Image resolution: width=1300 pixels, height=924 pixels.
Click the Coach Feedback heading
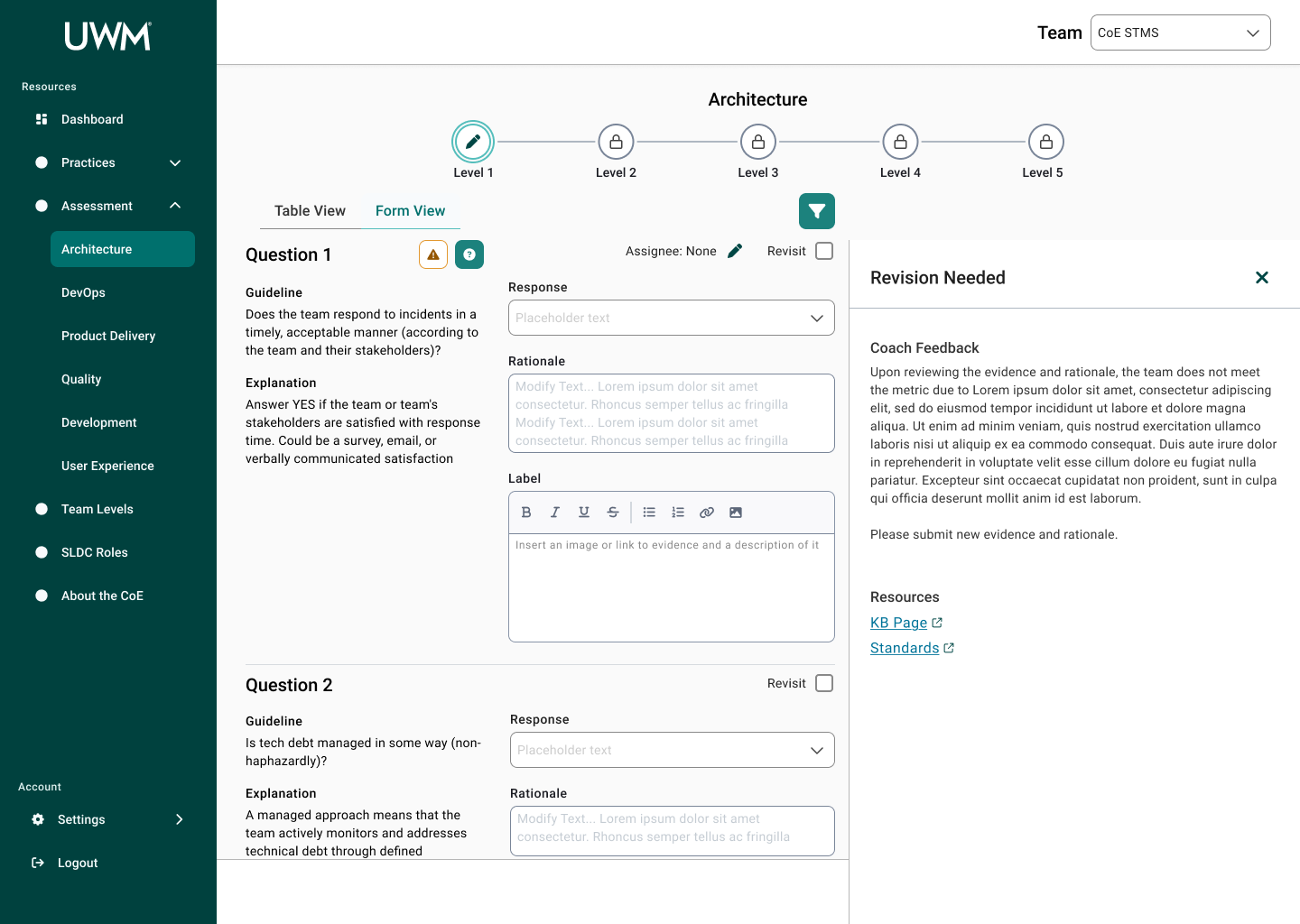[x=924, y=348]
